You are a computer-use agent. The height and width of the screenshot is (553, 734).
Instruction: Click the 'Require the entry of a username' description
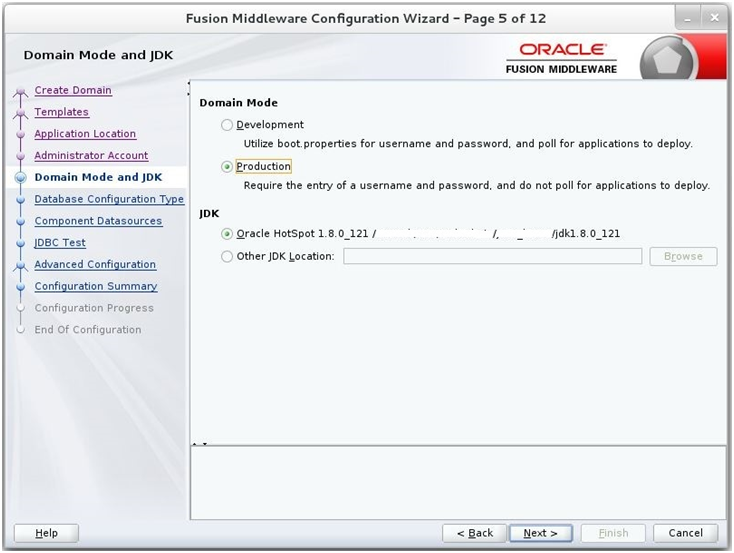(x=477, y=185)
